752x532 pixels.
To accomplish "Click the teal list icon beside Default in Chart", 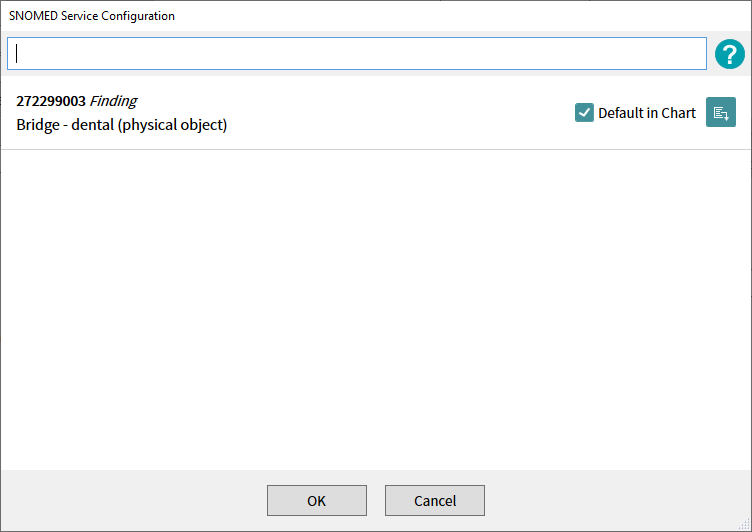I will coord(720,112).
